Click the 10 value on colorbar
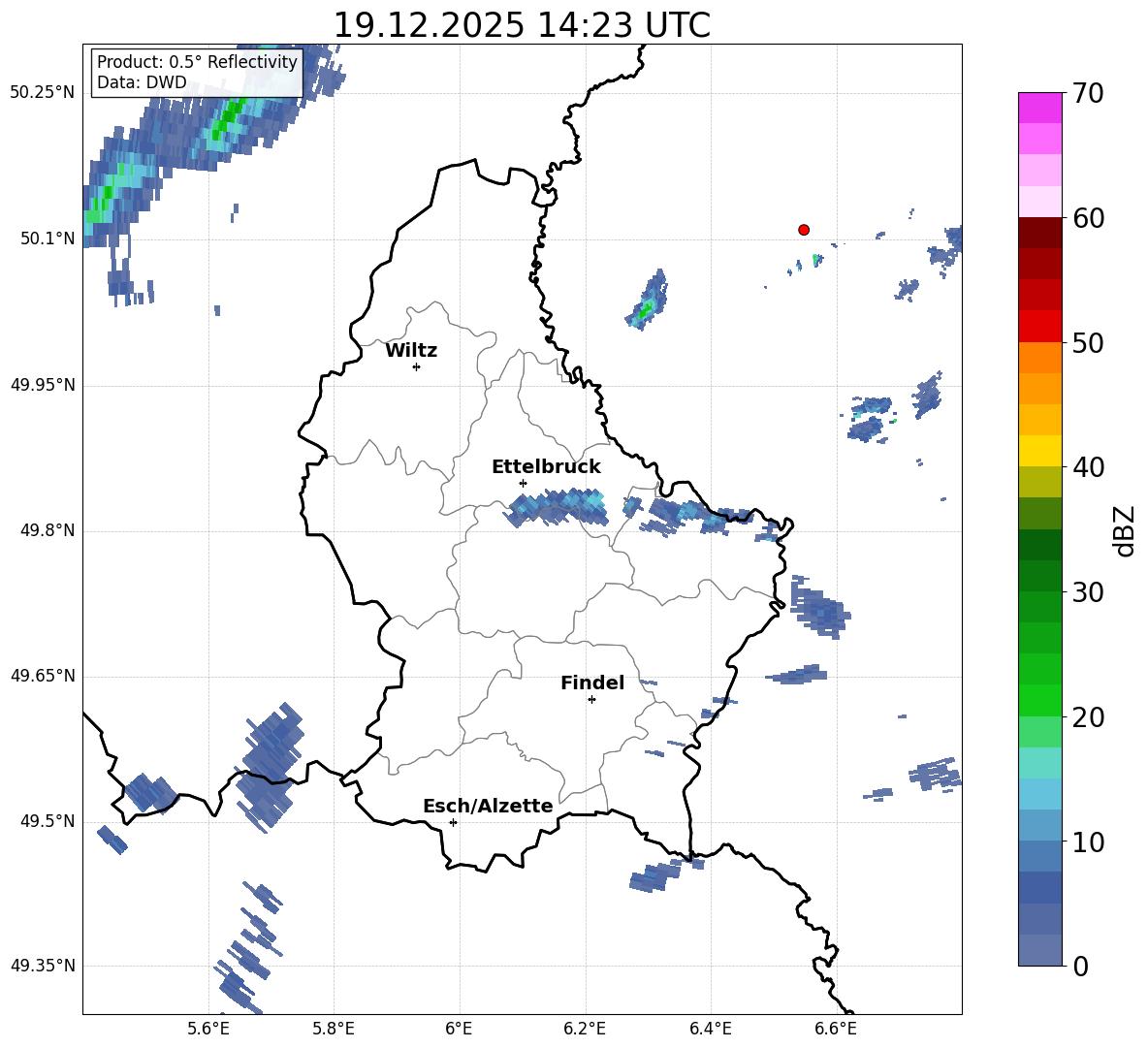The height and width of the screenshot is (1048, 1148). (x=1088, y=842)
